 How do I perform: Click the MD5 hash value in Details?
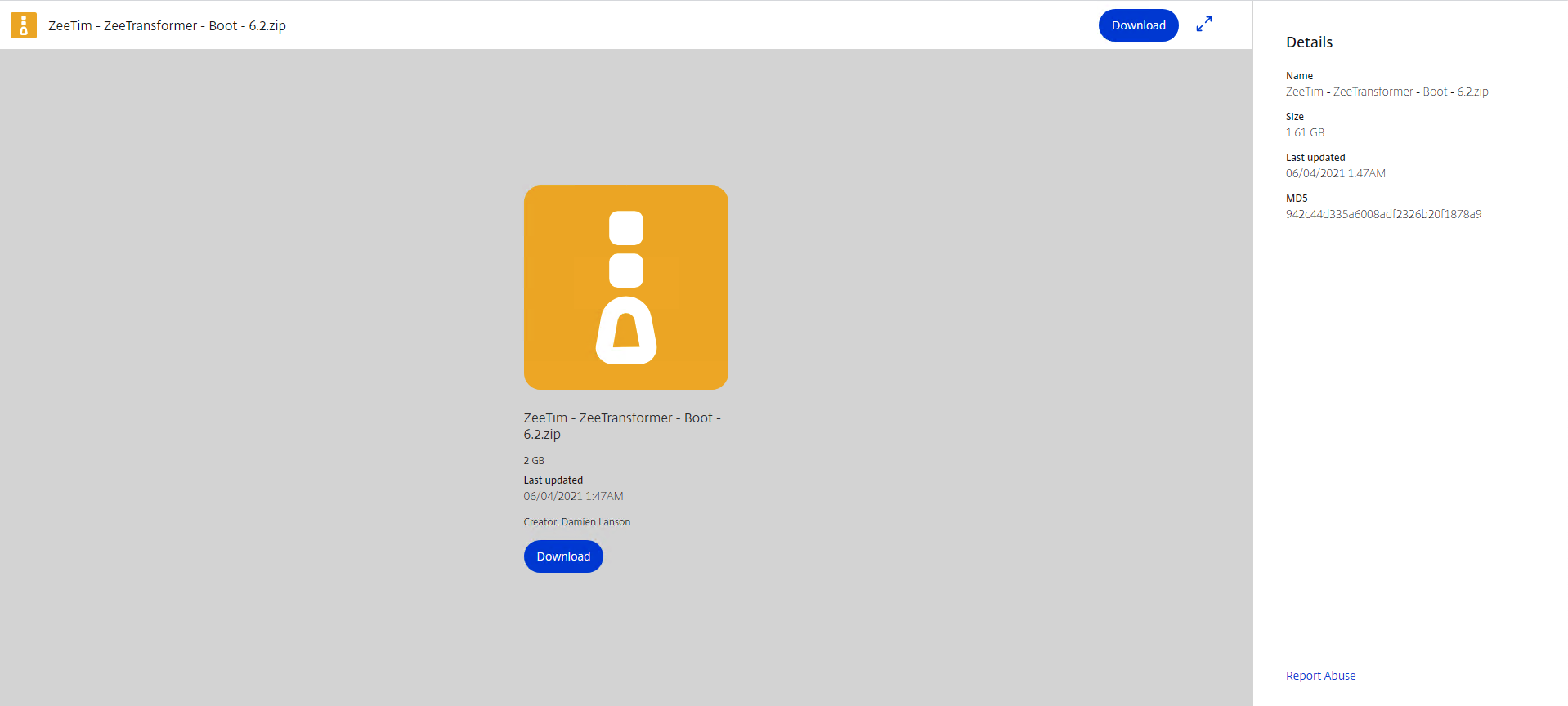pos(1383,214)
